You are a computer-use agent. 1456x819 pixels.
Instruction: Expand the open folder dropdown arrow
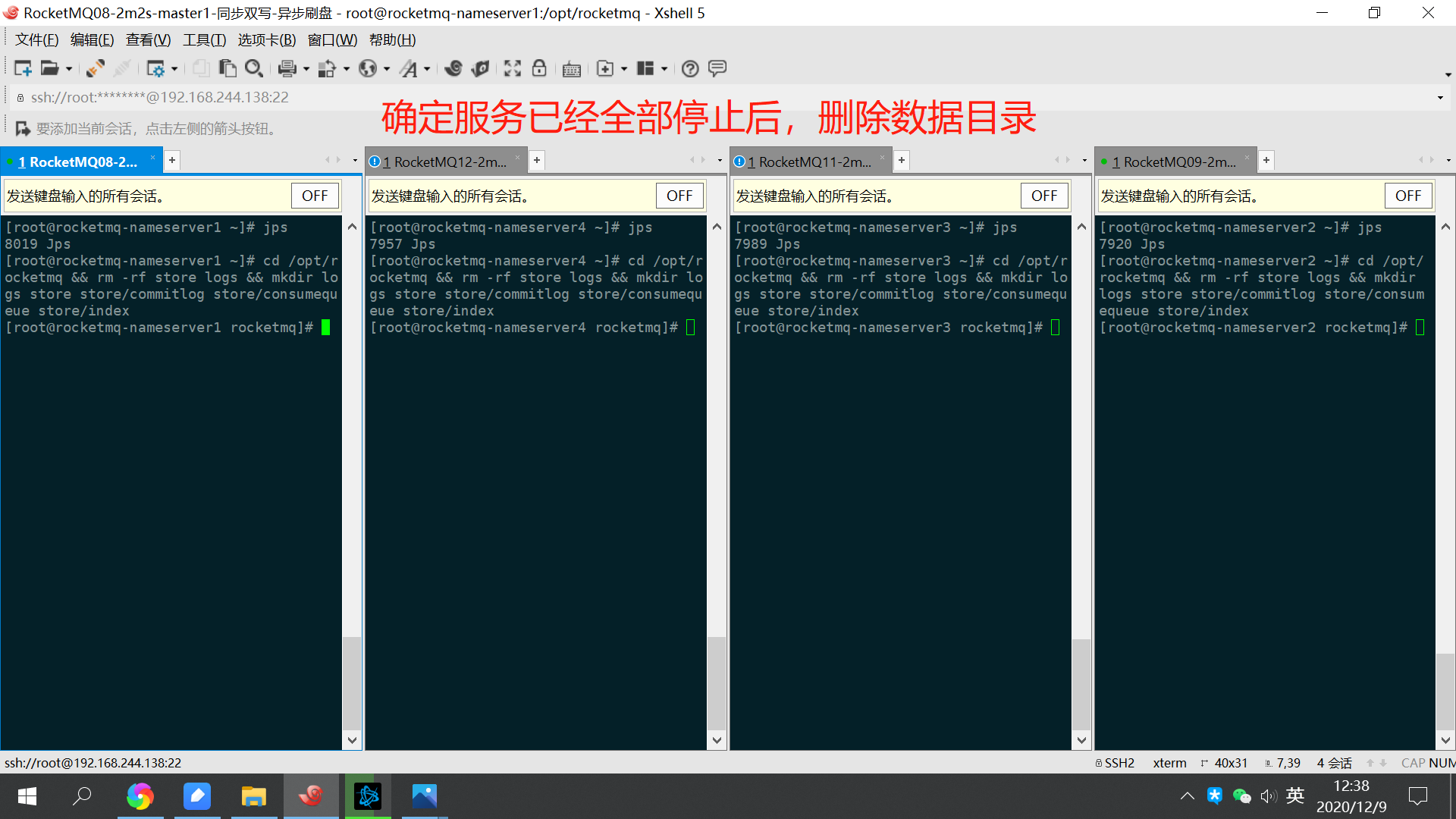tap(69, 69)
